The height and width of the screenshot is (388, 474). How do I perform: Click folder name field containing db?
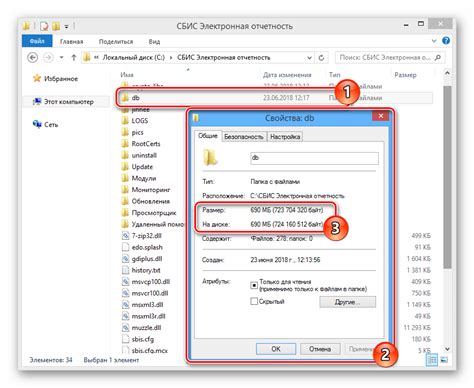click(x=314, y=158)
